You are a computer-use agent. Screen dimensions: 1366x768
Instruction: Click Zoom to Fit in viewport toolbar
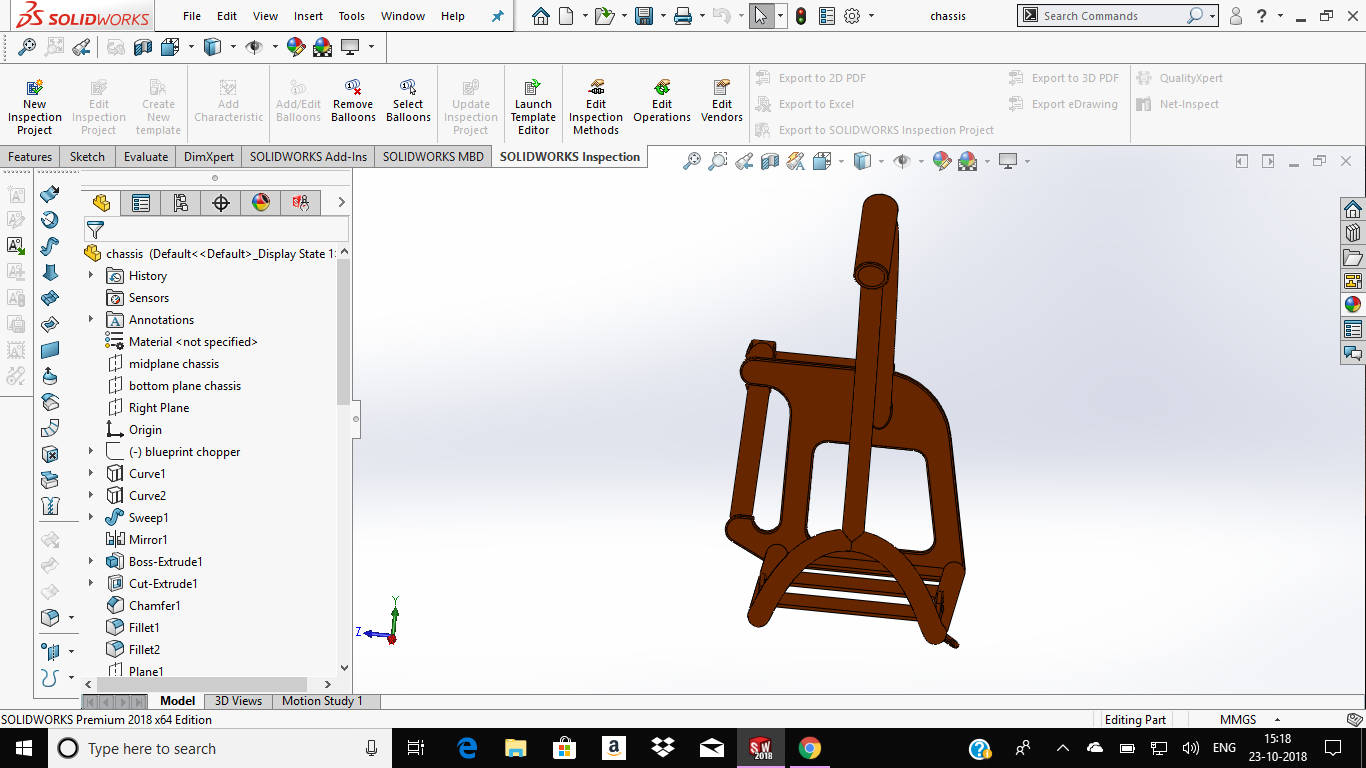pyautogui.click(x=692, y=161)
